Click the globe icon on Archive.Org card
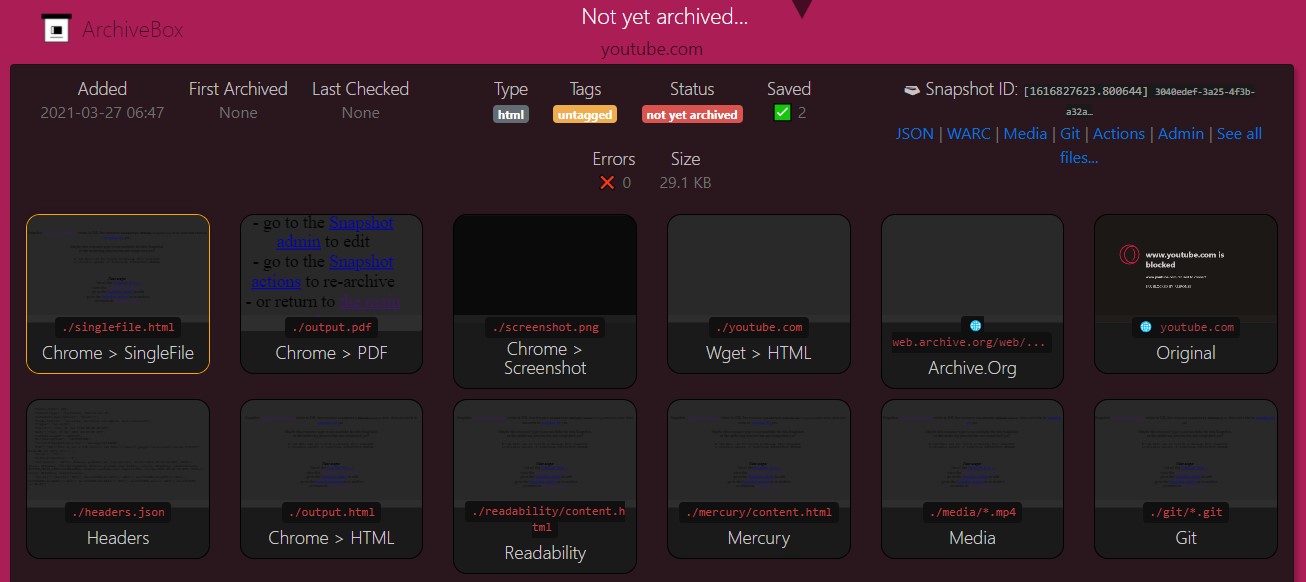The image size is (1306, 582). click(x=976, y=326)
